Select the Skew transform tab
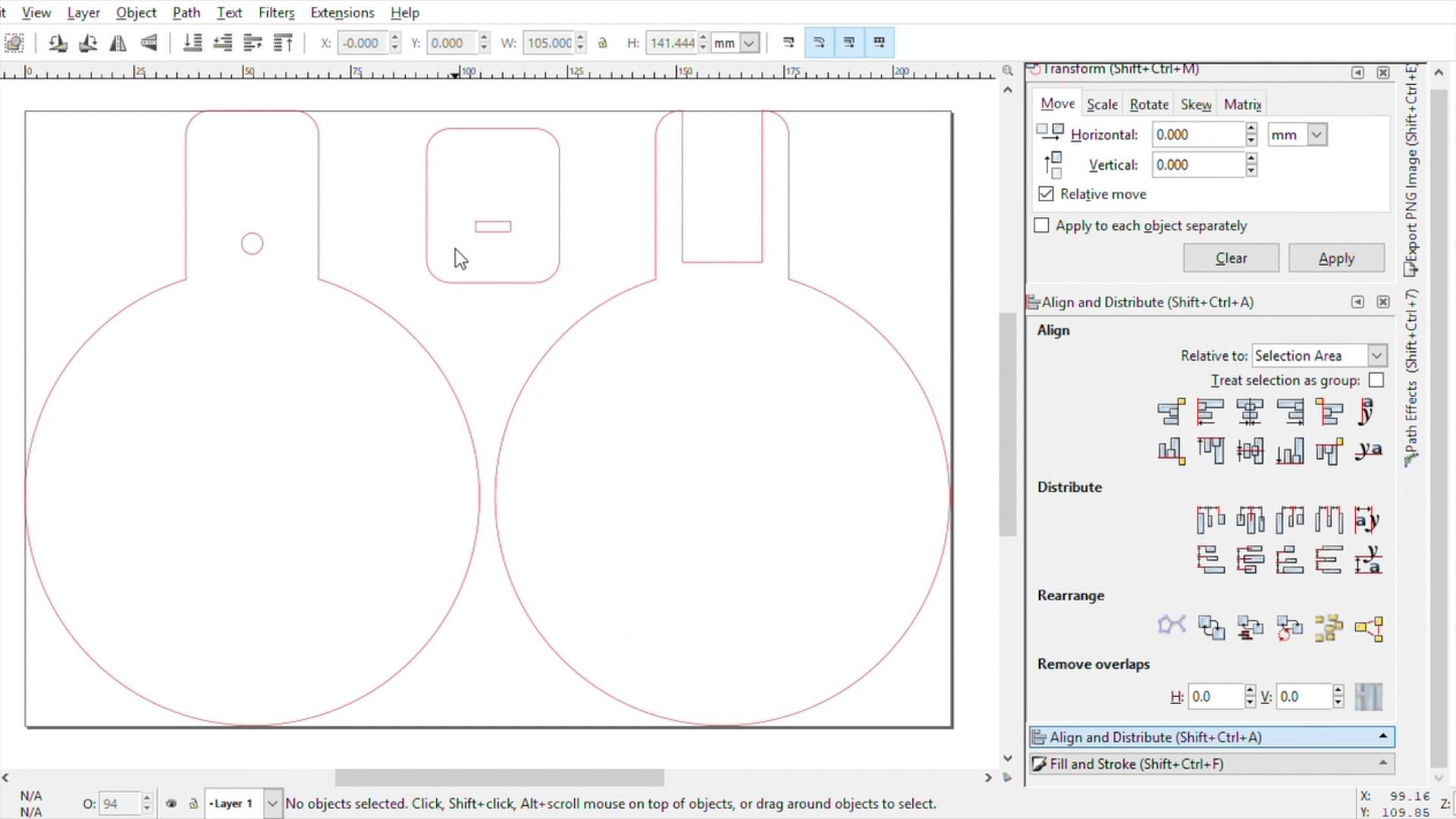The height and width of the screenshot is (819, 1456). pyautogui.click(x=1196, y=104)
